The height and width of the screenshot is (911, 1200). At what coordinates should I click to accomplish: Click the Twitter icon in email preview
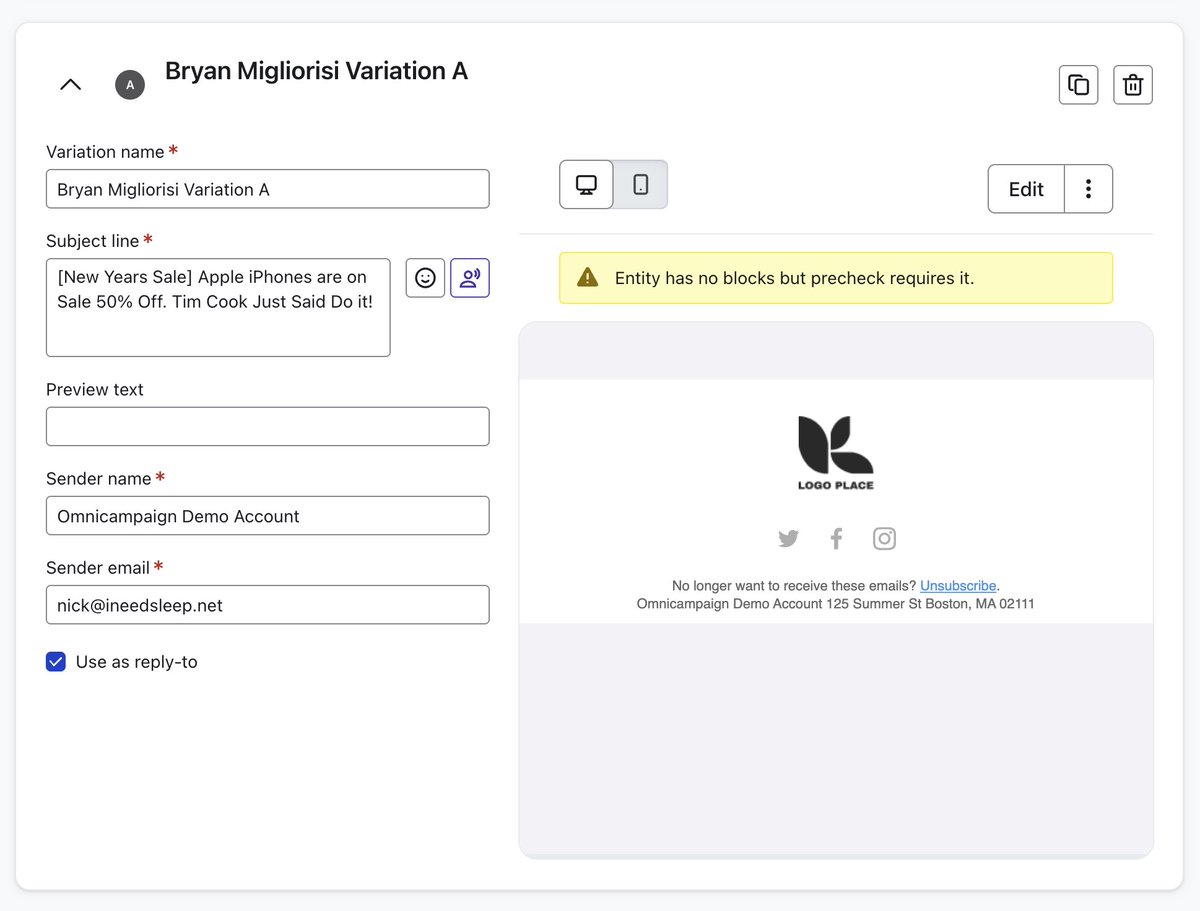(x=789, y=539)
